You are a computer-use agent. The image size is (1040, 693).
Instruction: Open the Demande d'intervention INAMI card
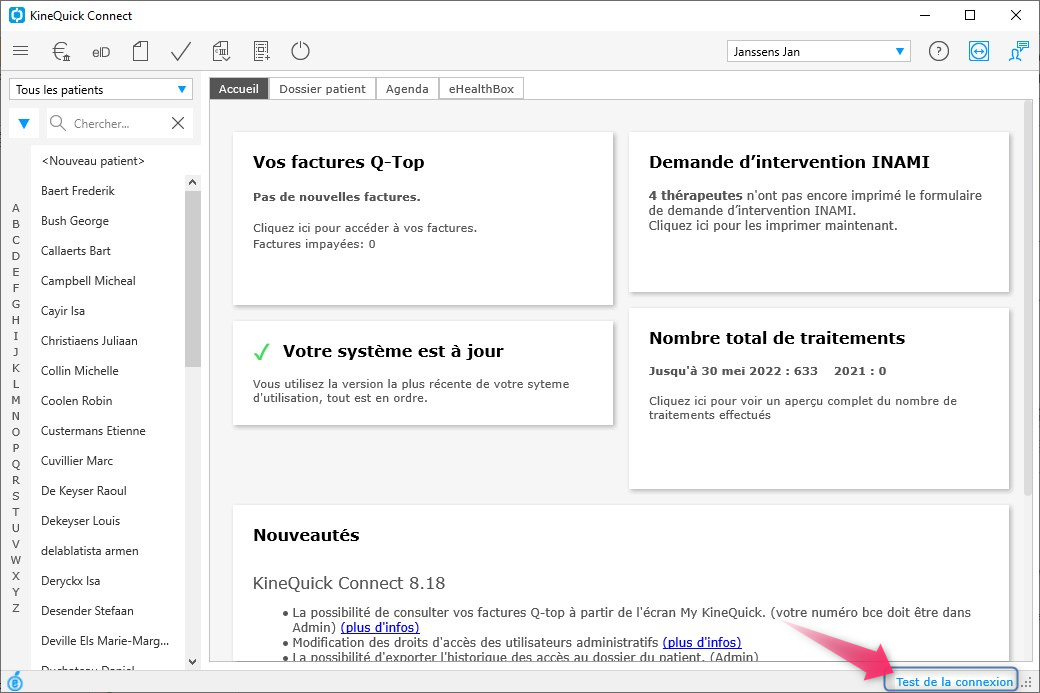point(819,212)
